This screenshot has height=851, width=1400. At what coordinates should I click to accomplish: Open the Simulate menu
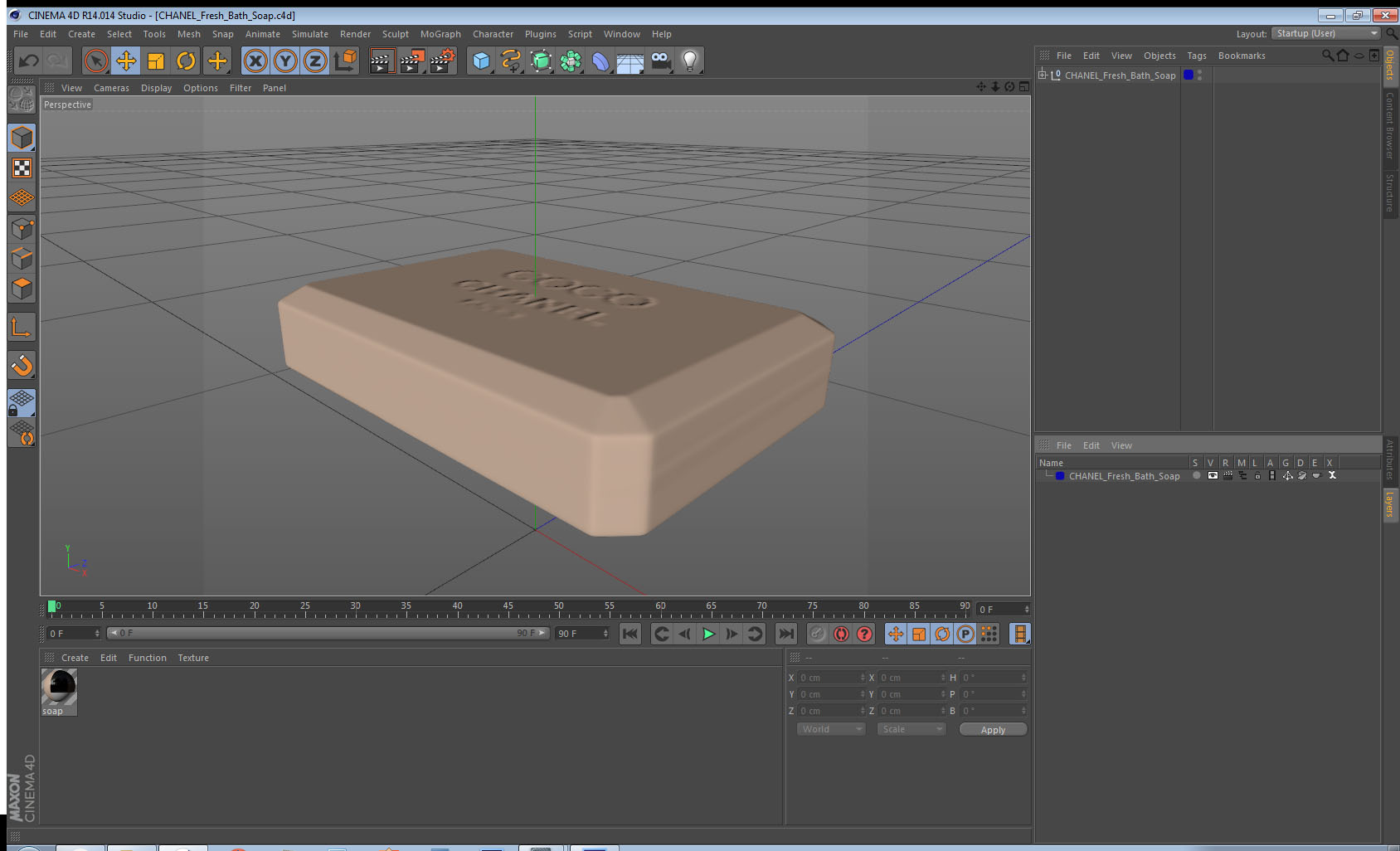point(310,34)
